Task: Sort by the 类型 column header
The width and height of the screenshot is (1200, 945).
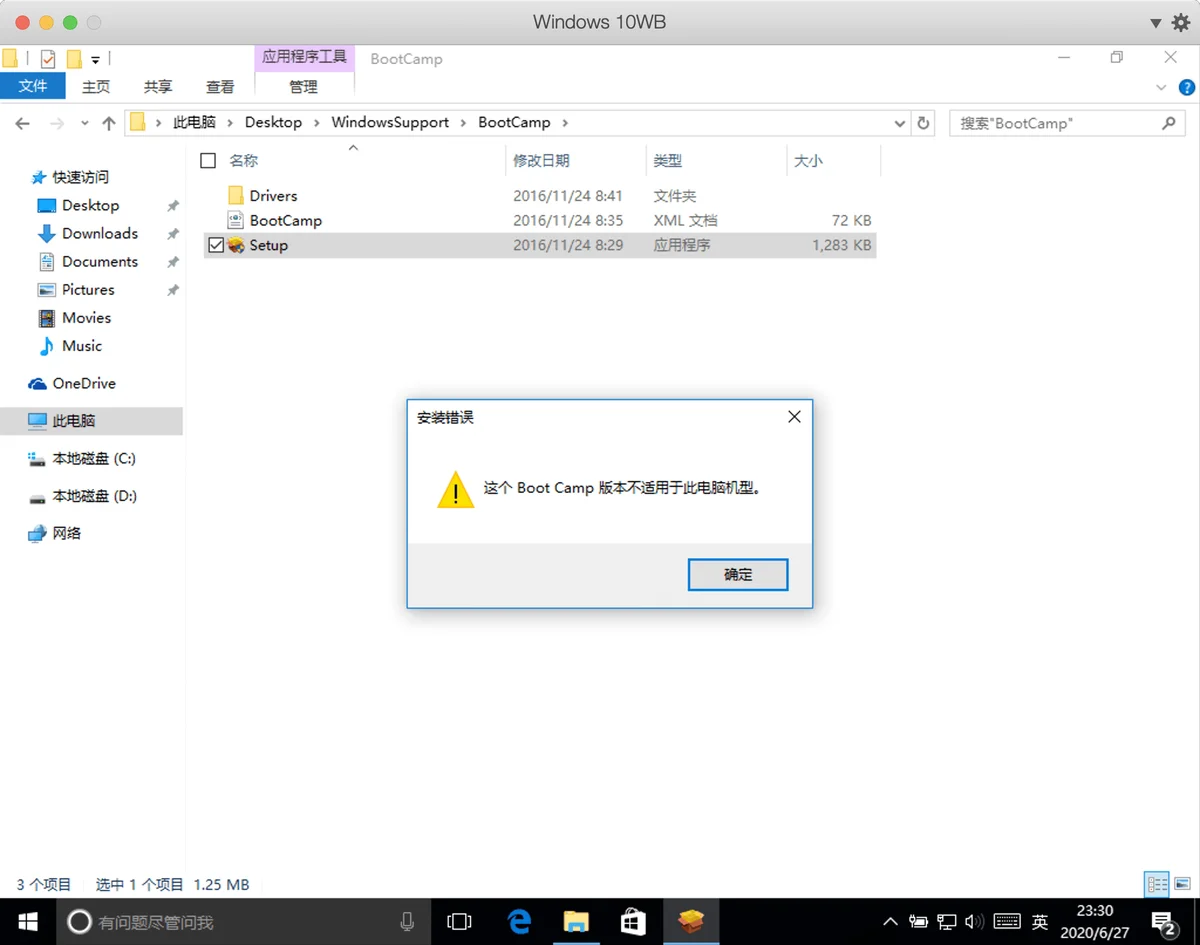Action: [x=668, y=160]
